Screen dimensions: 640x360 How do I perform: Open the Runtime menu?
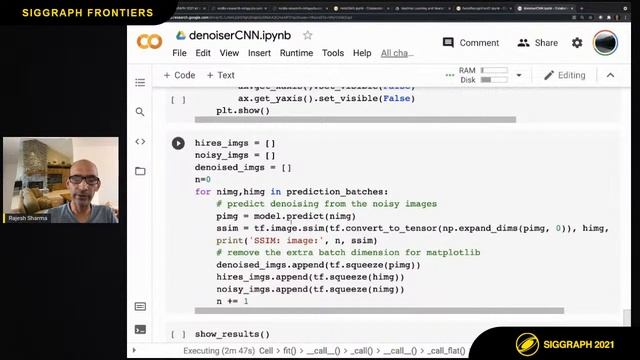[x=296, y=53]
